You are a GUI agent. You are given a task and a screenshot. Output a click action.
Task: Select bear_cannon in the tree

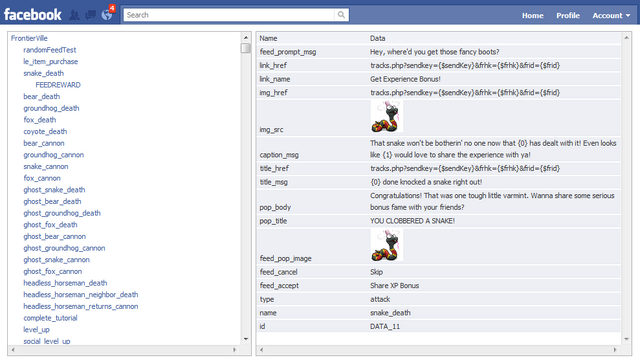(x=44, y=143)
